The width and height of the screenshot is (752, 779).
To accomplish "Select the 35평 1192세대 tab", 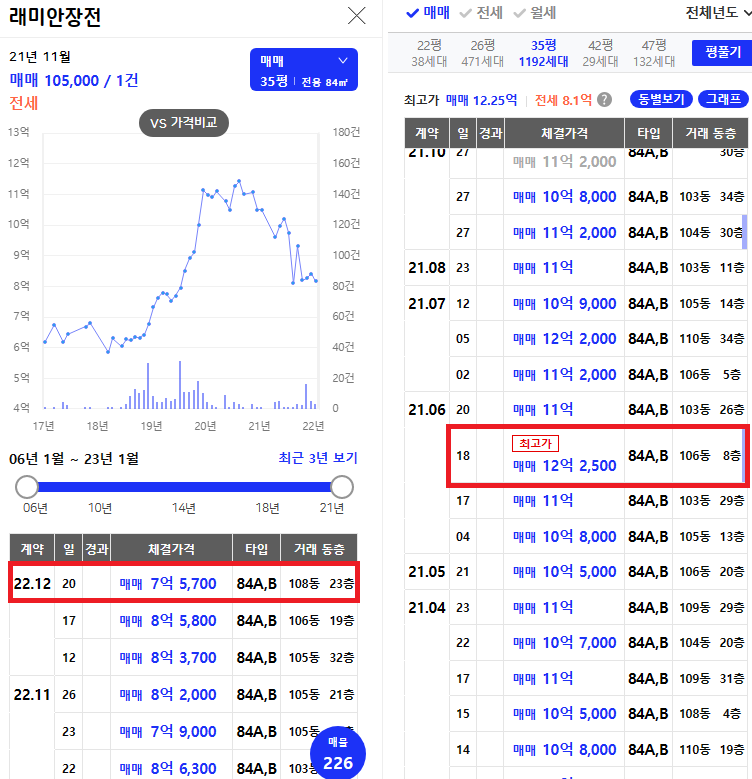I will click(x=543, y=53).
